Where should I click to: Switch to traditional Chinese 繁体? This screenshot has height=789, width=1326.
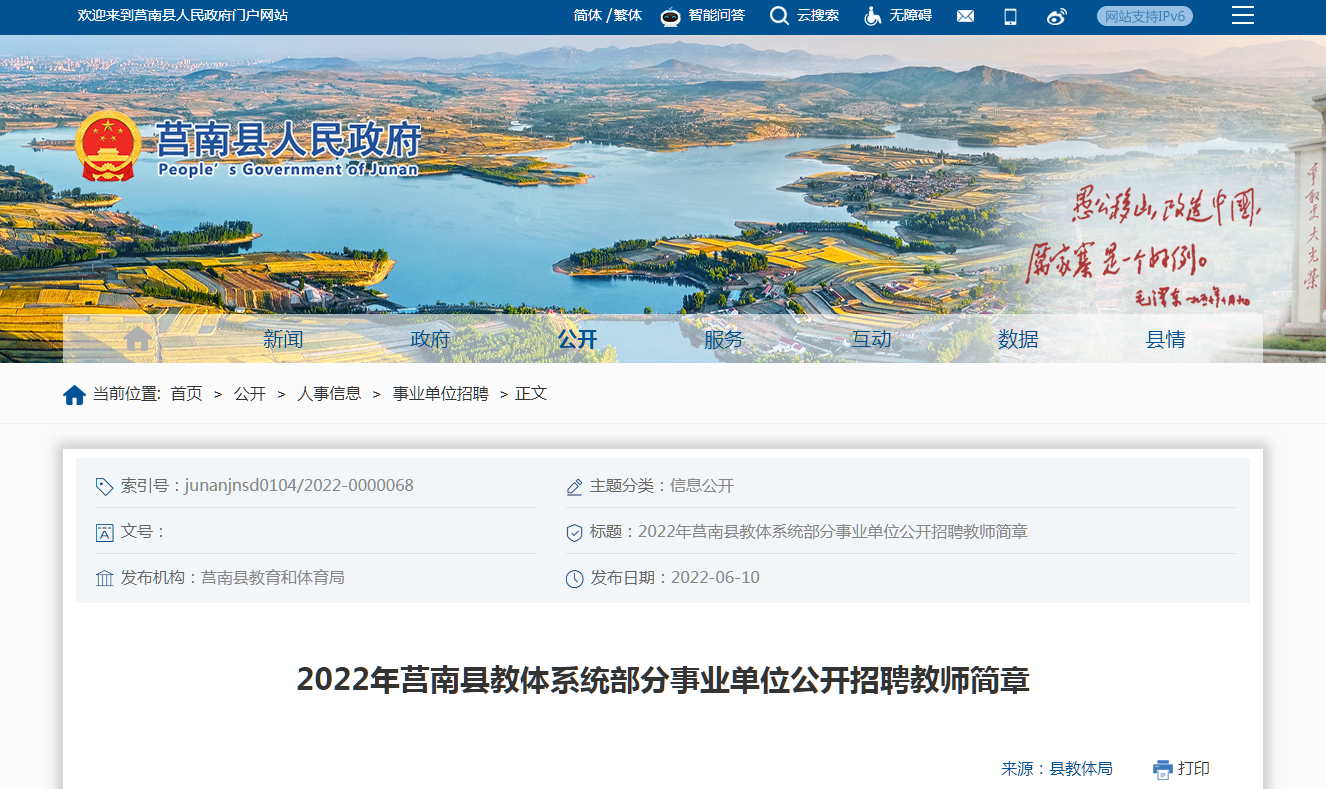click(627, 16)
